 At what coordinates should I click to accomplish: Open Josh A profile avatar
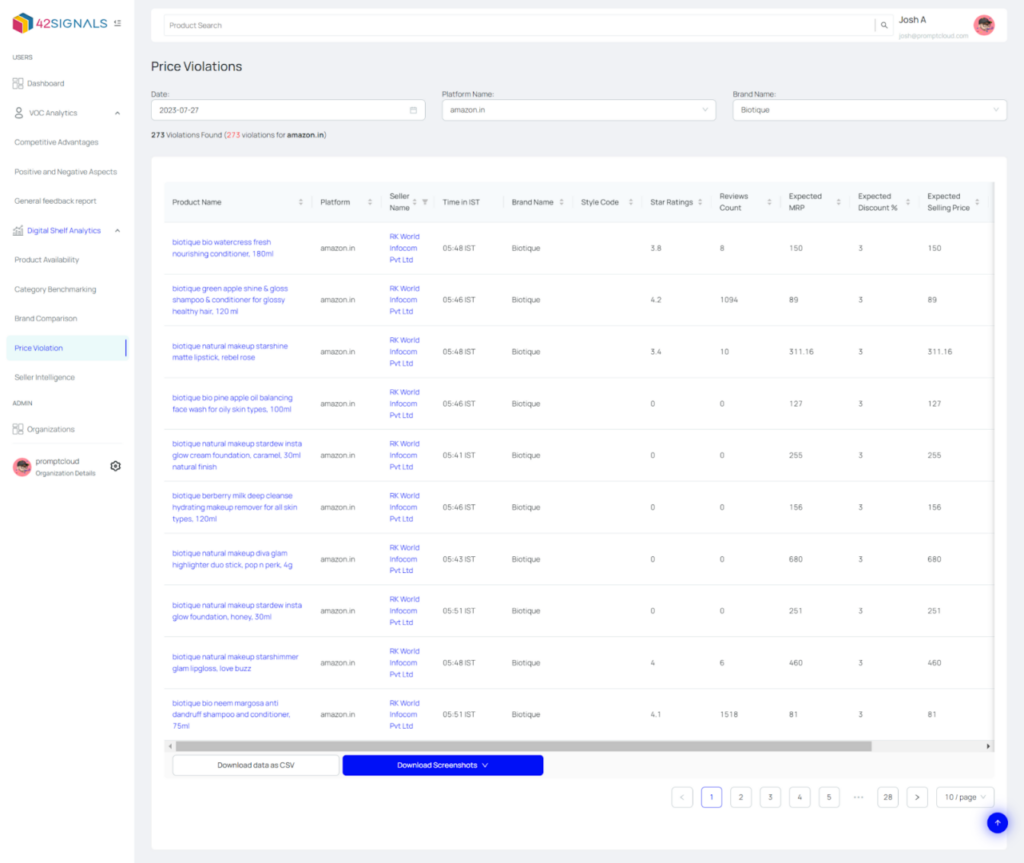984,25
